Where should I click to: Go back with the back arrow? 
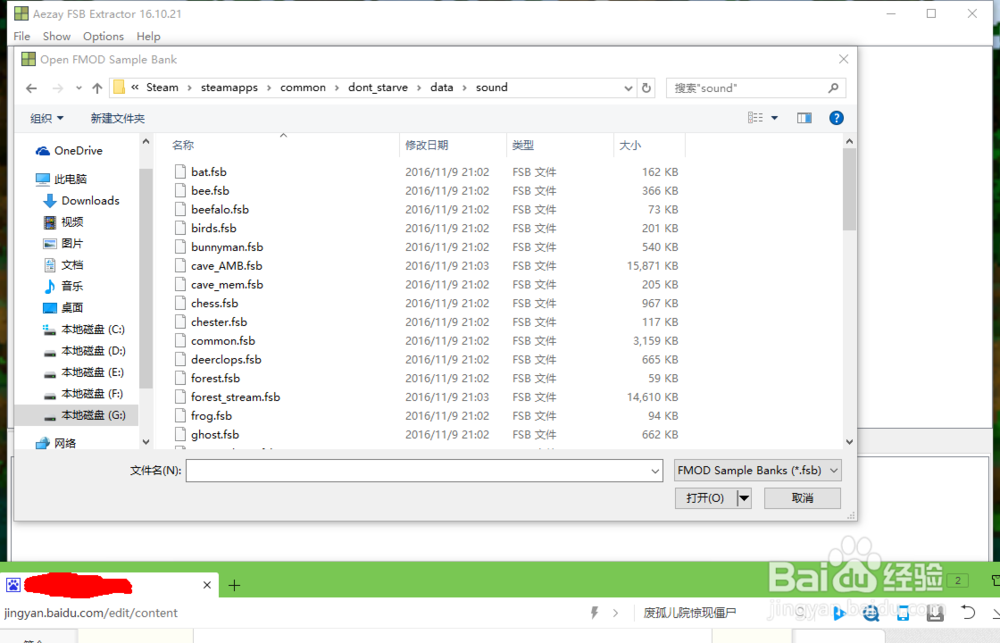(x=31, y=88)
